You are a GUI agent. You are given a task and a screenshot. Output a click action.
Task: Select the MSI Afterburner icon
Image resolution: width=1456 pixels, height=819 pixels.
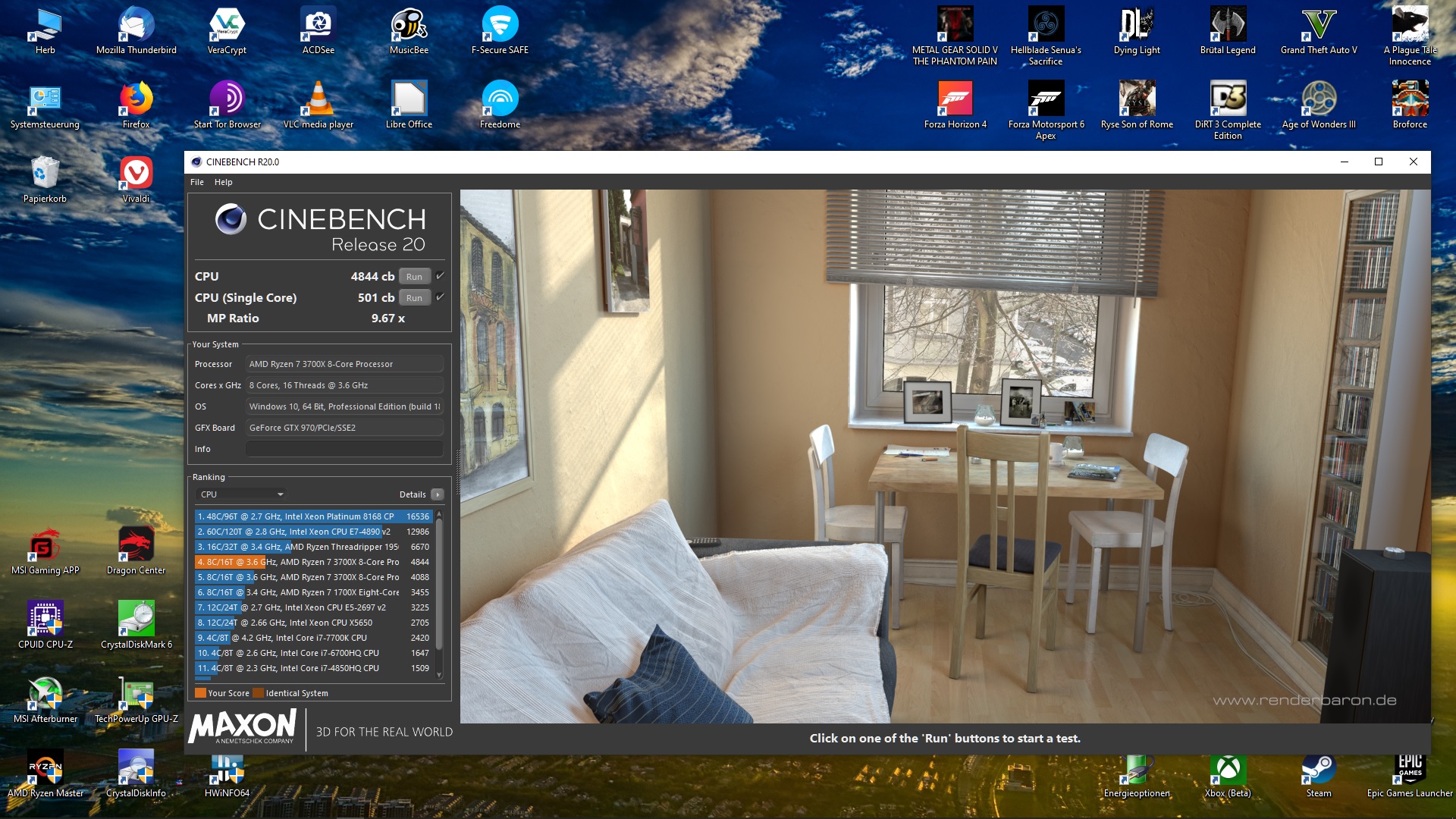click(x=45, y=699)
